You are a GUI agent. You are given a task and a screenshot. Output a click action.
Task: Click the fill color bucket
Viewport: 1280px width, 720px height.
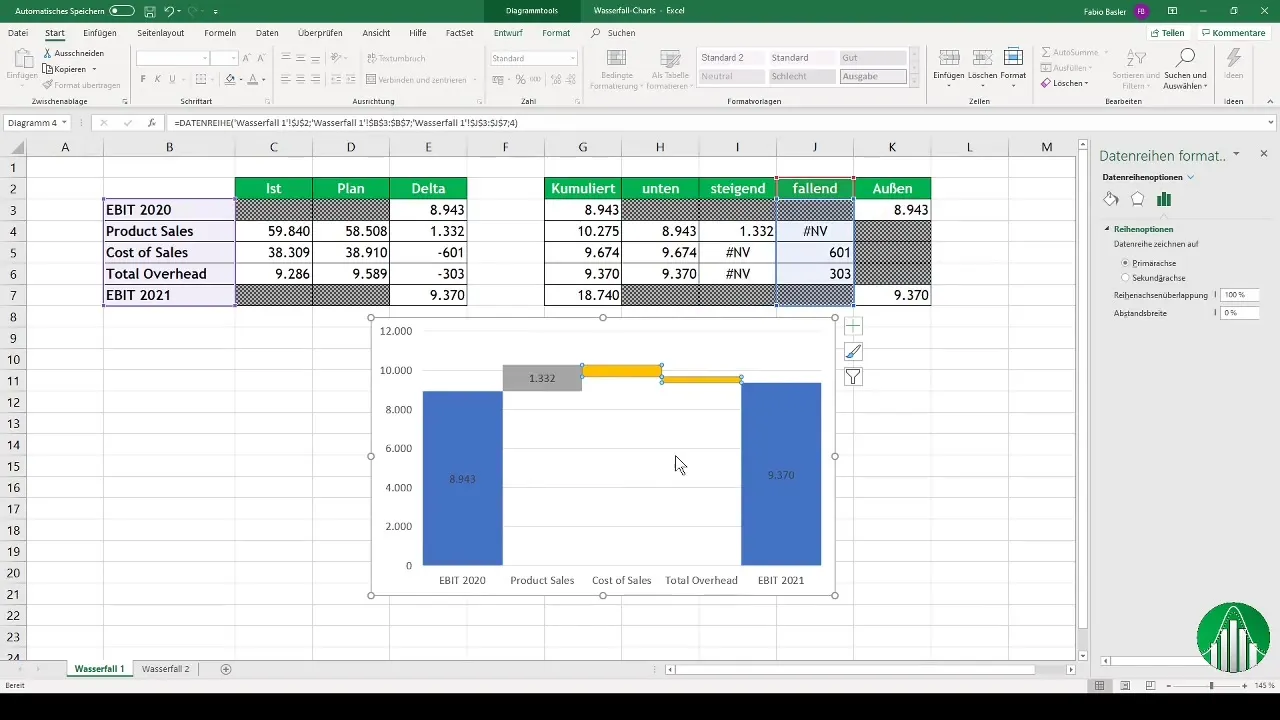[230, 79]
